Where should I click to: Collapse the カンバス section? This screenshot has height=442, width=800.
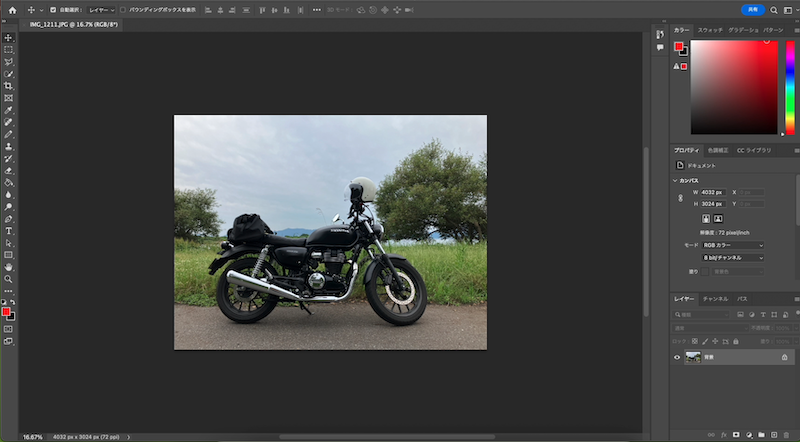675,181
